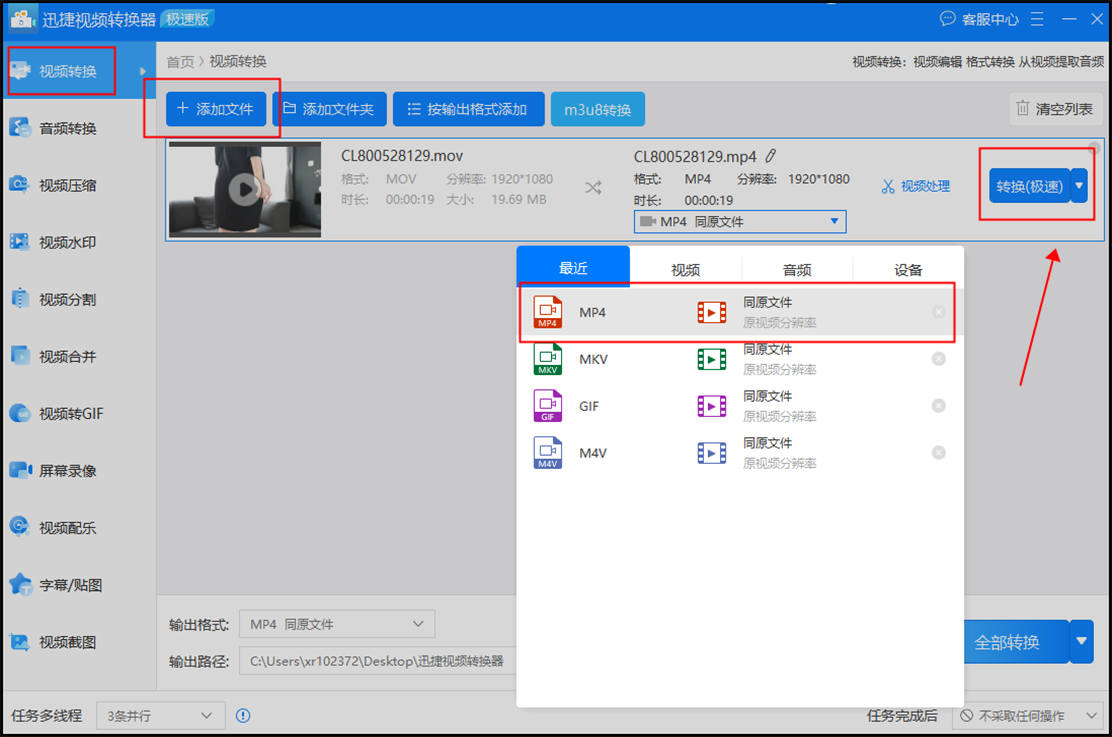The image size is (1112, 737).
Task: Choose 同原文件 resolution film icon for MP4
Action: [712, 312]
